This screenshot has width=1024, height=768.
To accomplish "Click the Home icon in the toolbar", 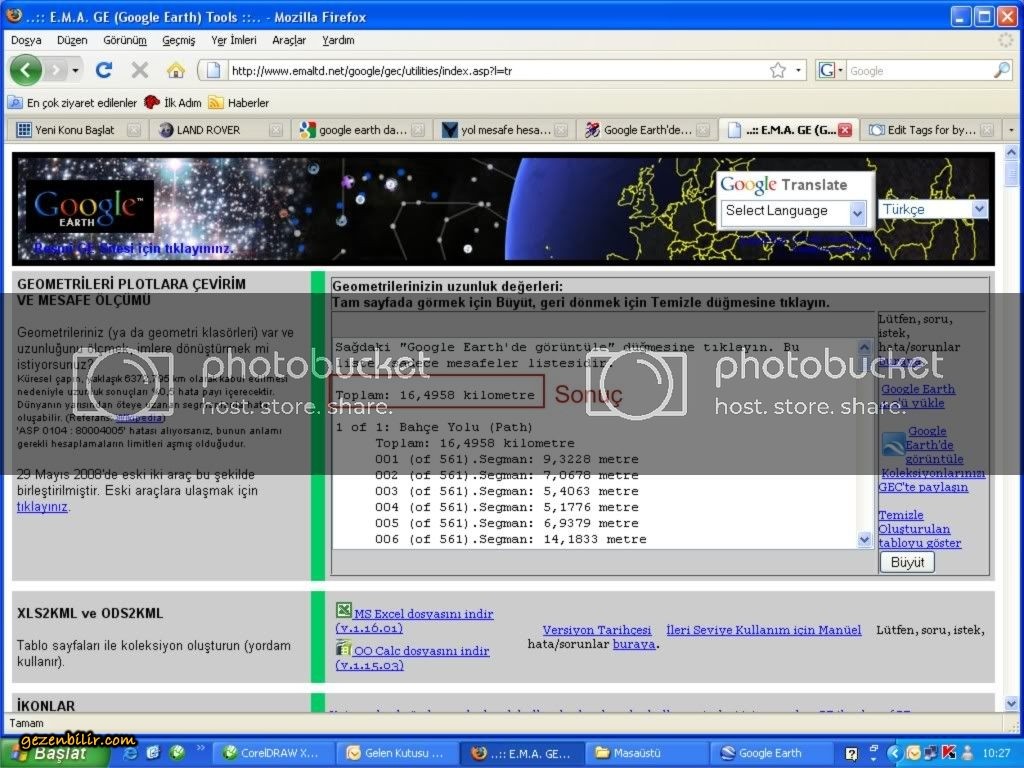I will coord(176,70).
